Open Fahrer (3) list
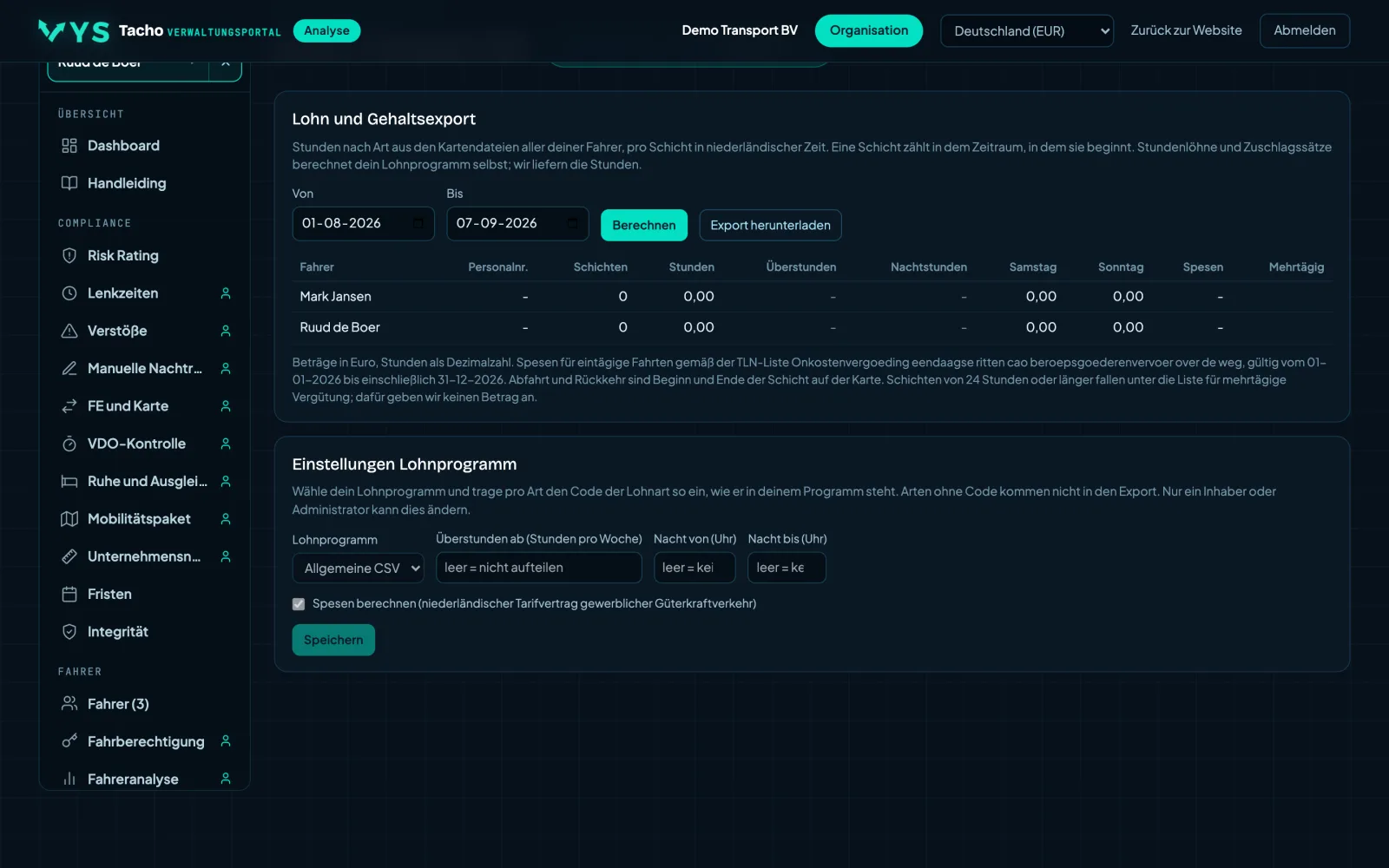 [144, 704]
